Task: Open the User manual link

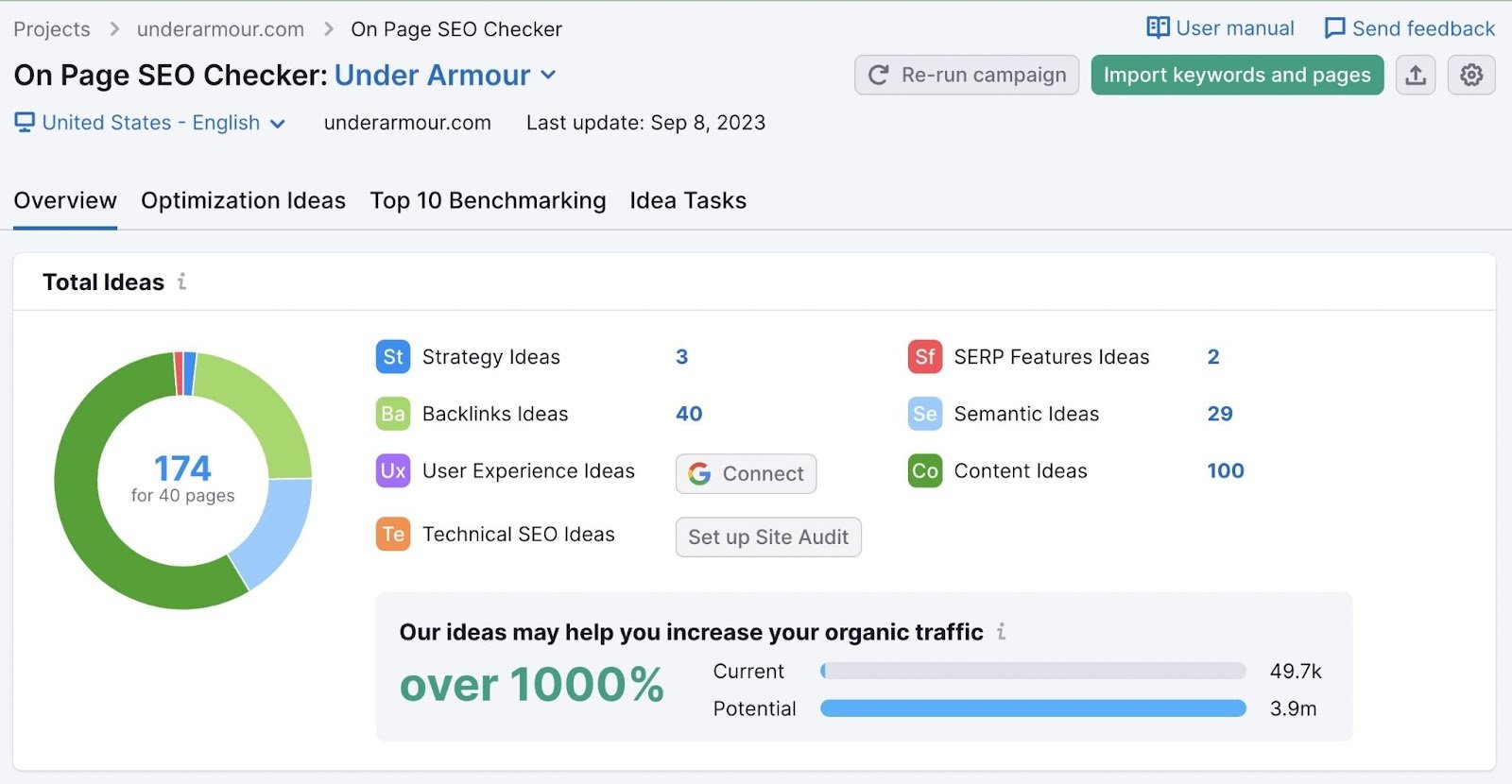Action: point(1220,28)
